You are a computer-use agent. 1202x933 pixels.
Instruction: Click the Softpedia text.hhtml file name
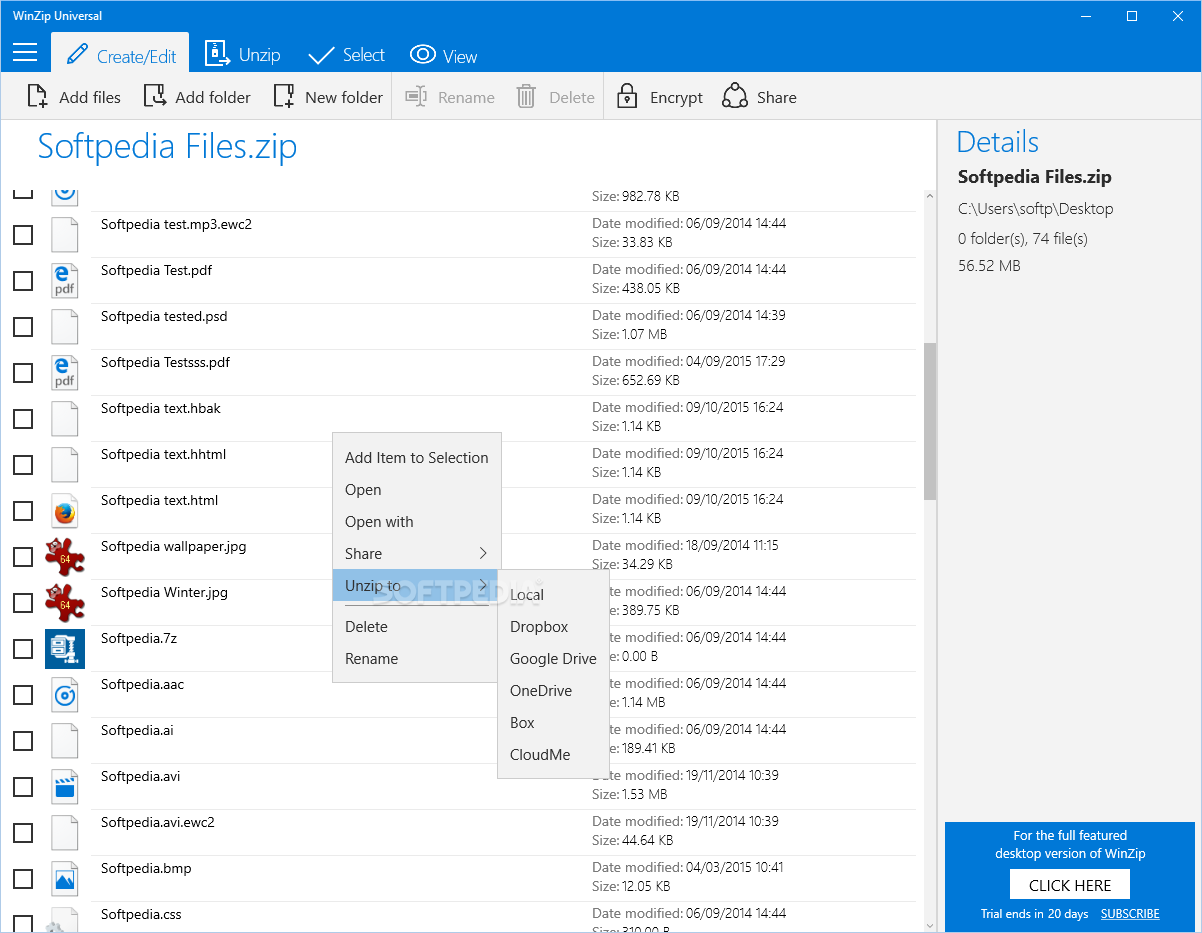click(163, 454)
